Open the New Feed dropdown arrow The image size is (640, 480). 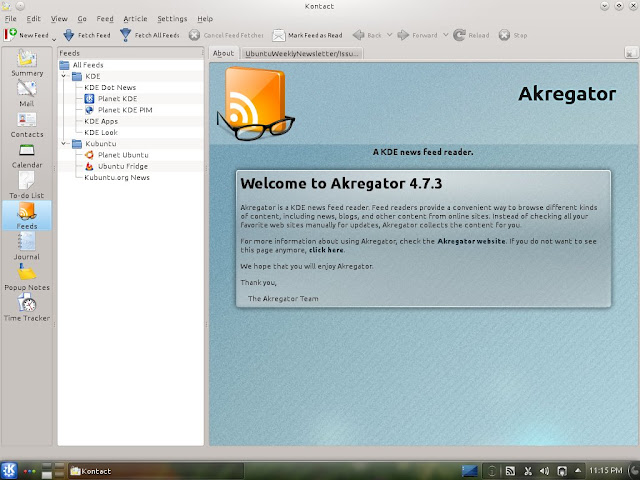54,39
